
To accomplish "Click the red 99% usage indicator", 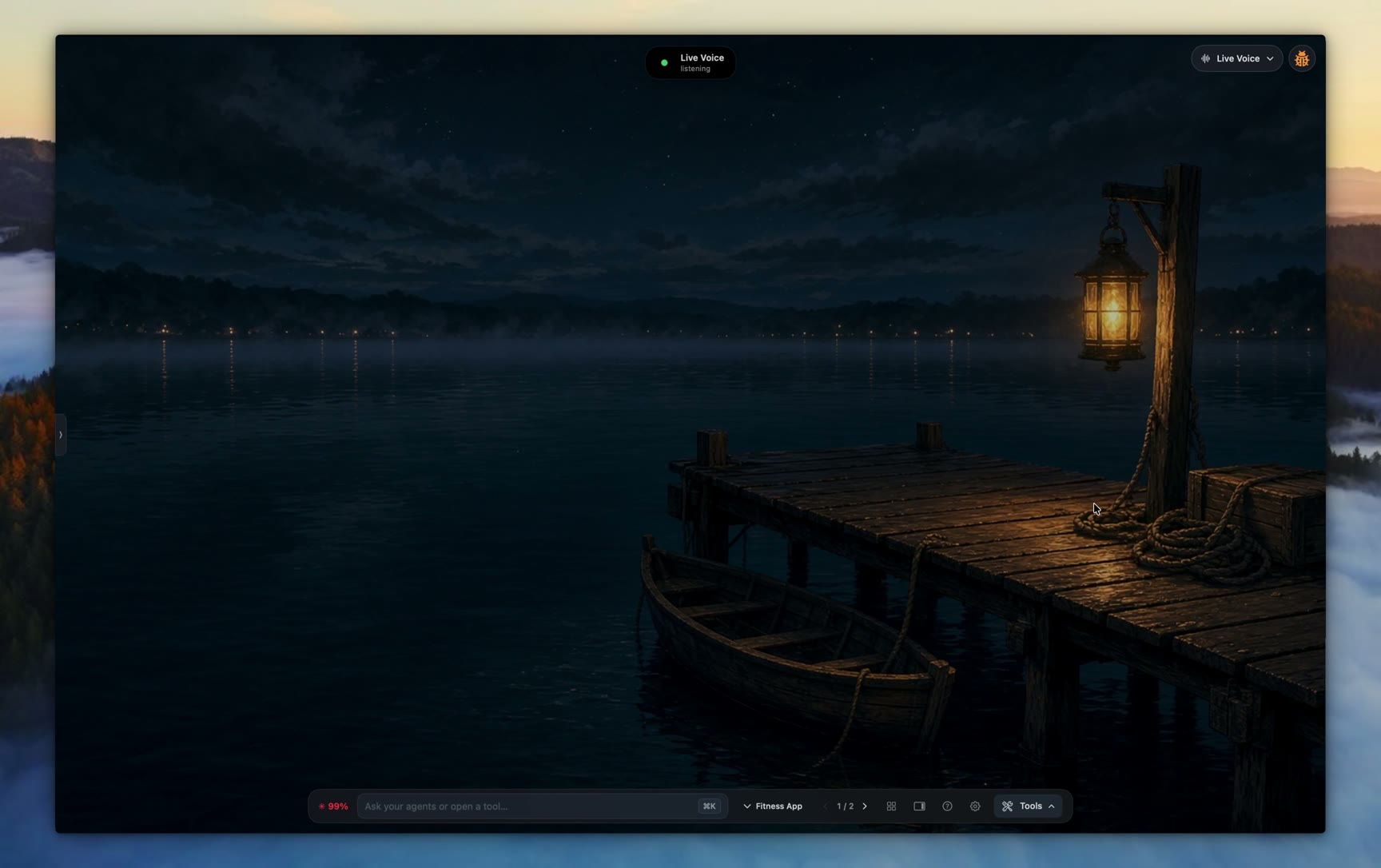I will [x=333, y=806].
